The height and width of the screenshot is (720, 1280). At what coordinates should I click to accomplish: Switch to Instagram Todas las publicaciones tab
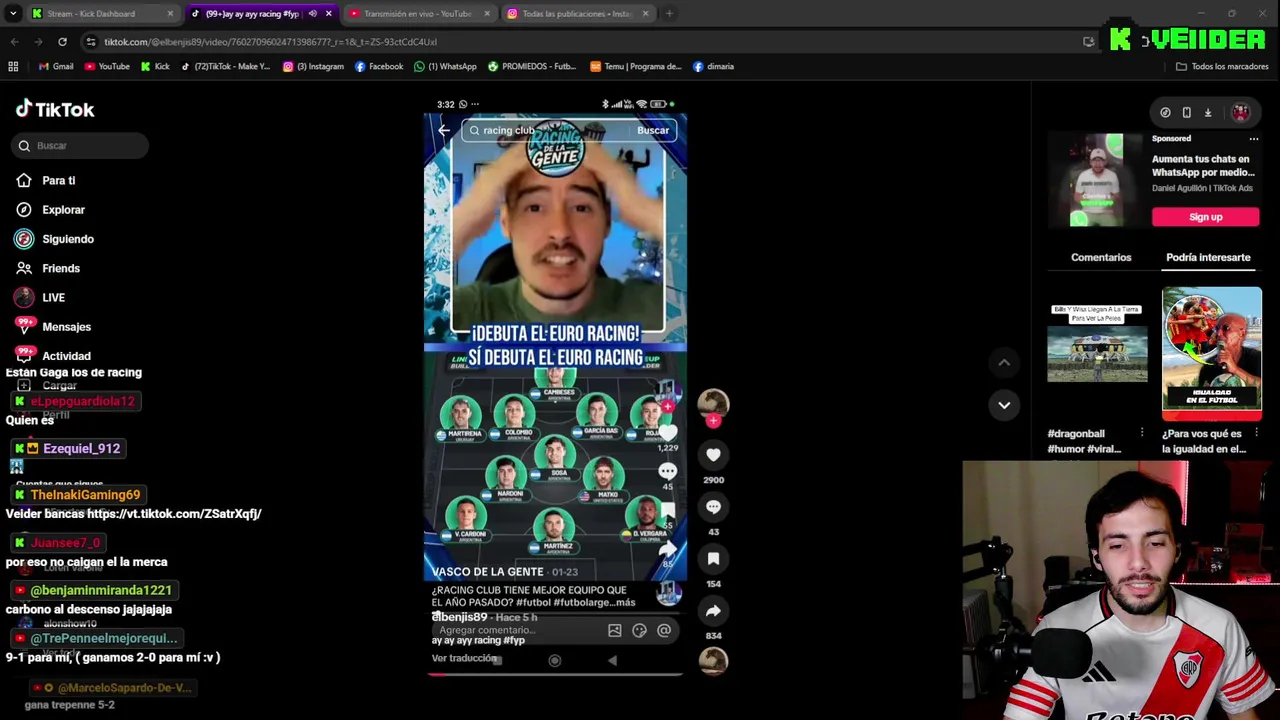pyautogui.click(x=576, y=14)
